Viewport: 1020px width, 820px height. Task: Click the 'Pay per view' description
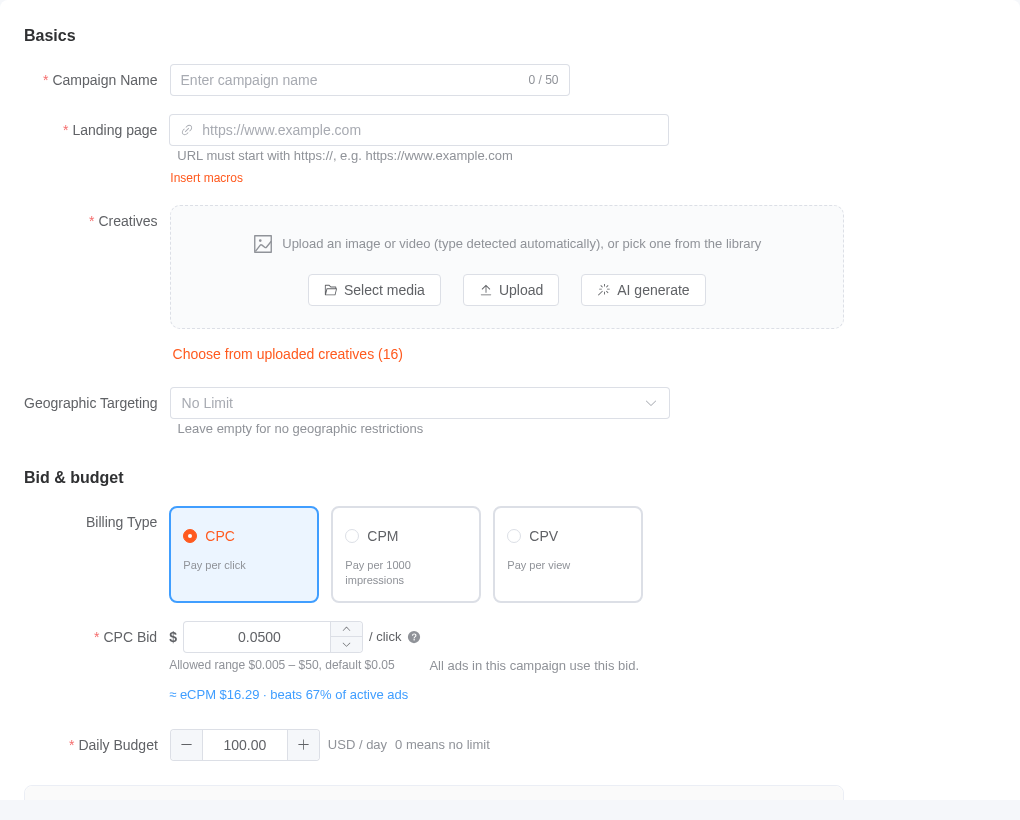539,566
